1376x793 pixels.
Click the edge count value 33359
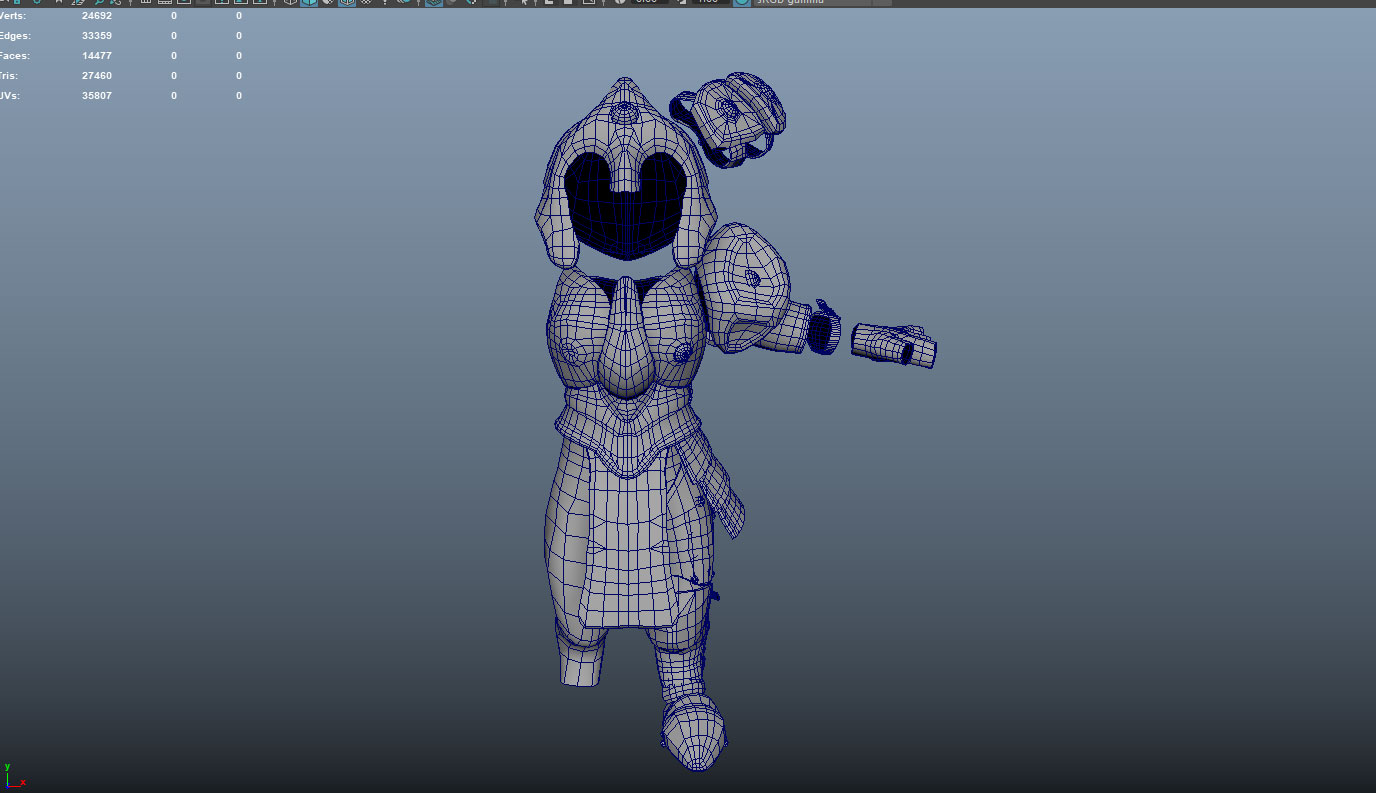97,36
